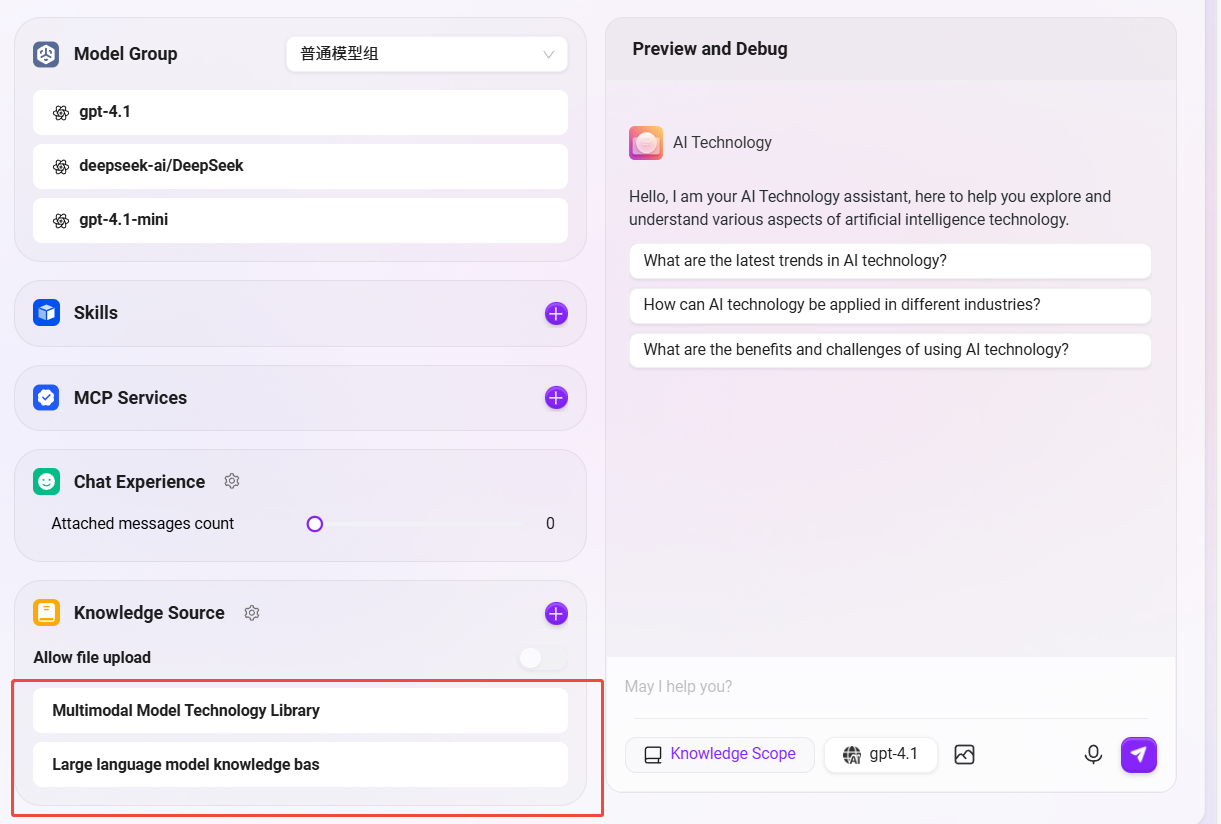
Task: Add a new MCP Service with plus icon
Action: 556,398
